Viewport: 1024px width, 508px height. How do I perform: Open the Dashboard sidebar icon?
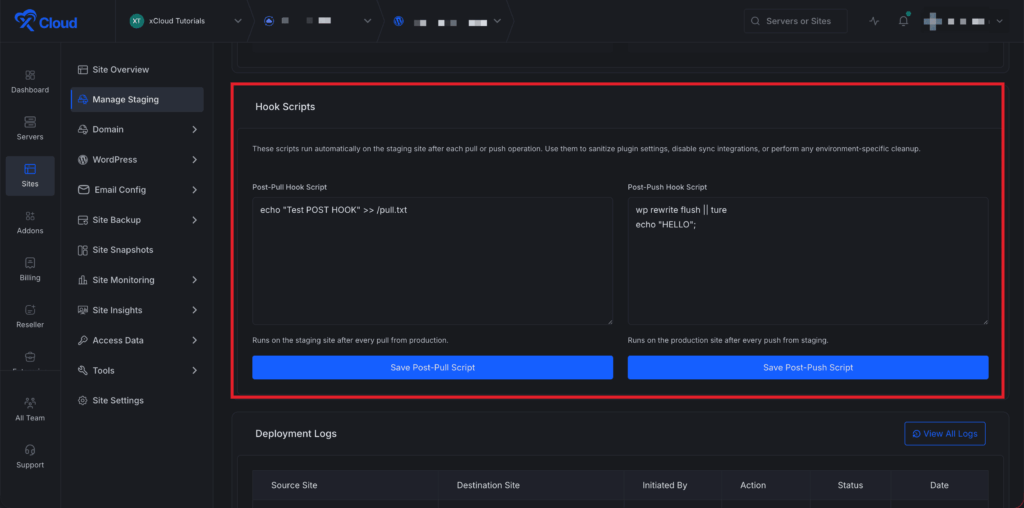[x=30, y=81]
